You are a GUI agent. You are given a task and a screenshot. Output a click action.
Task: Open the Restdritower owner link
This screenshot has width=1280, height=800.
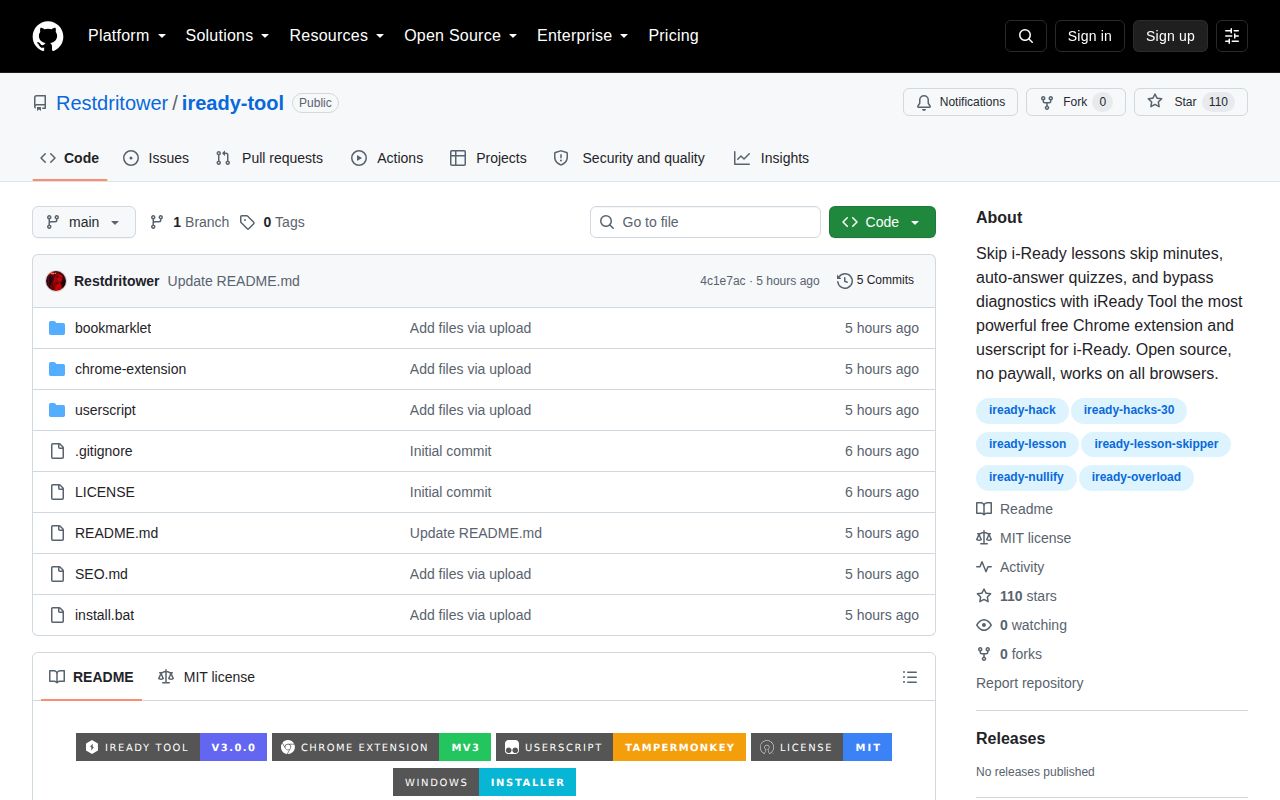coord(112,103)
